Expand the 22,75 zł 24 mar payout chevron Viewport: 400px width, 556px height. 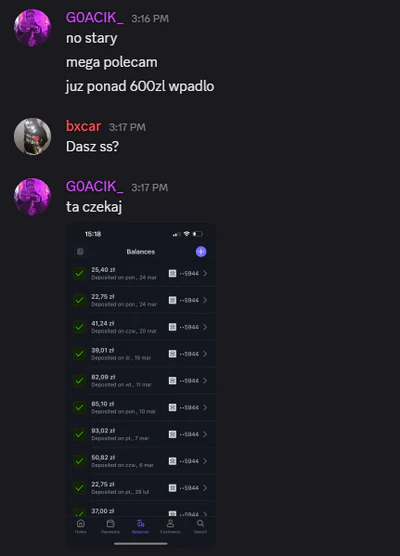[205, 300]
